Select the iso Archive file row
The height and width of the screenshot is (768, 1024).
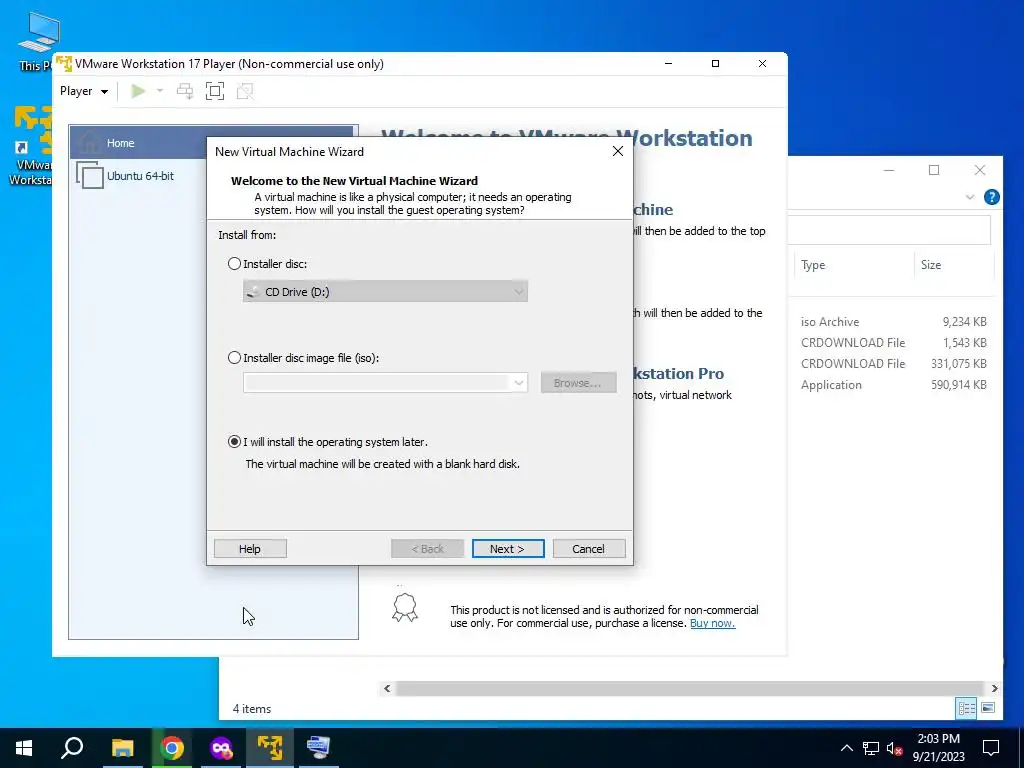tap(893, 321)
